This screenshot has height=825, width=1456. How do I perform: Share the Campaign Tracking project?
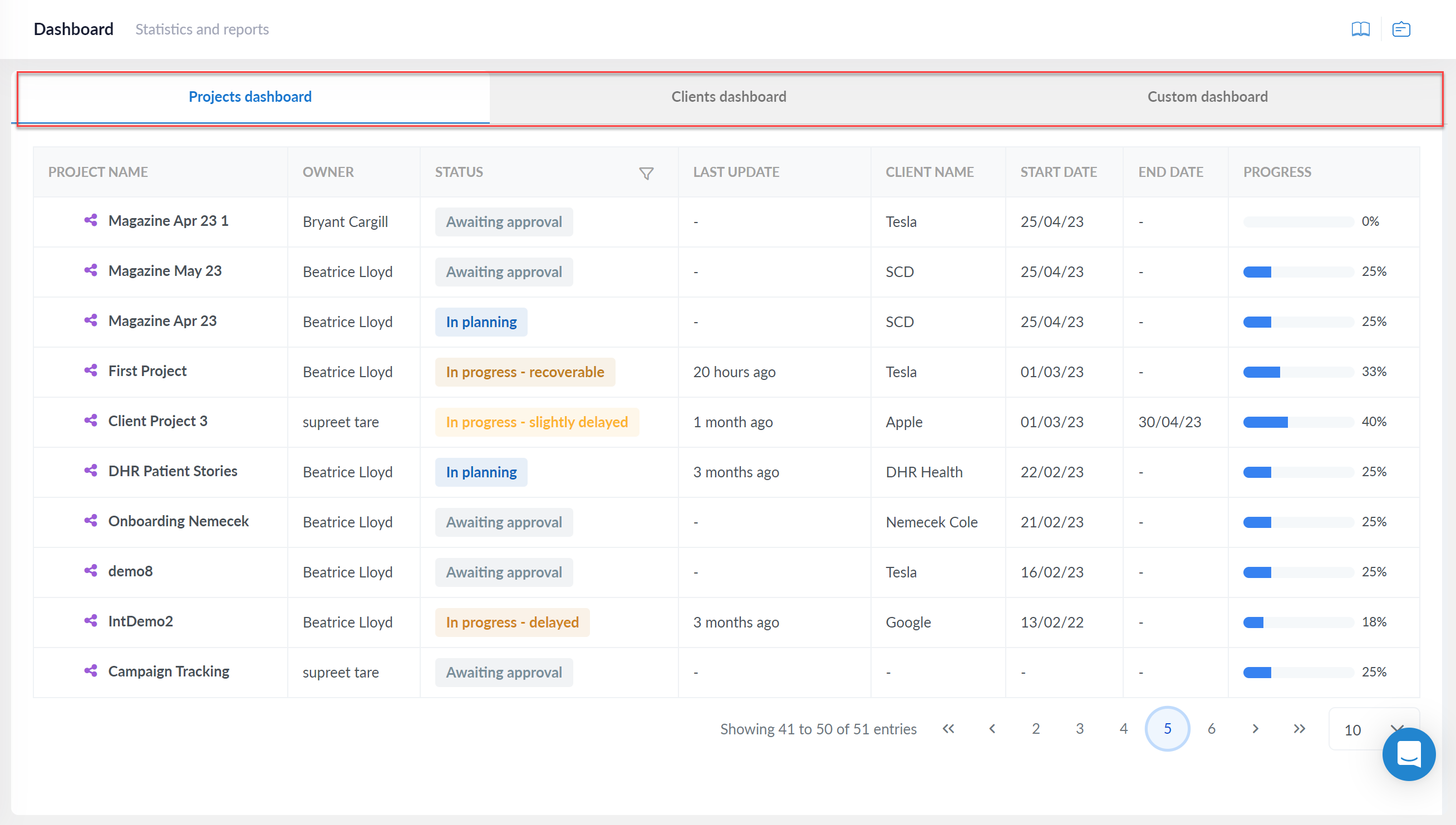91,671
